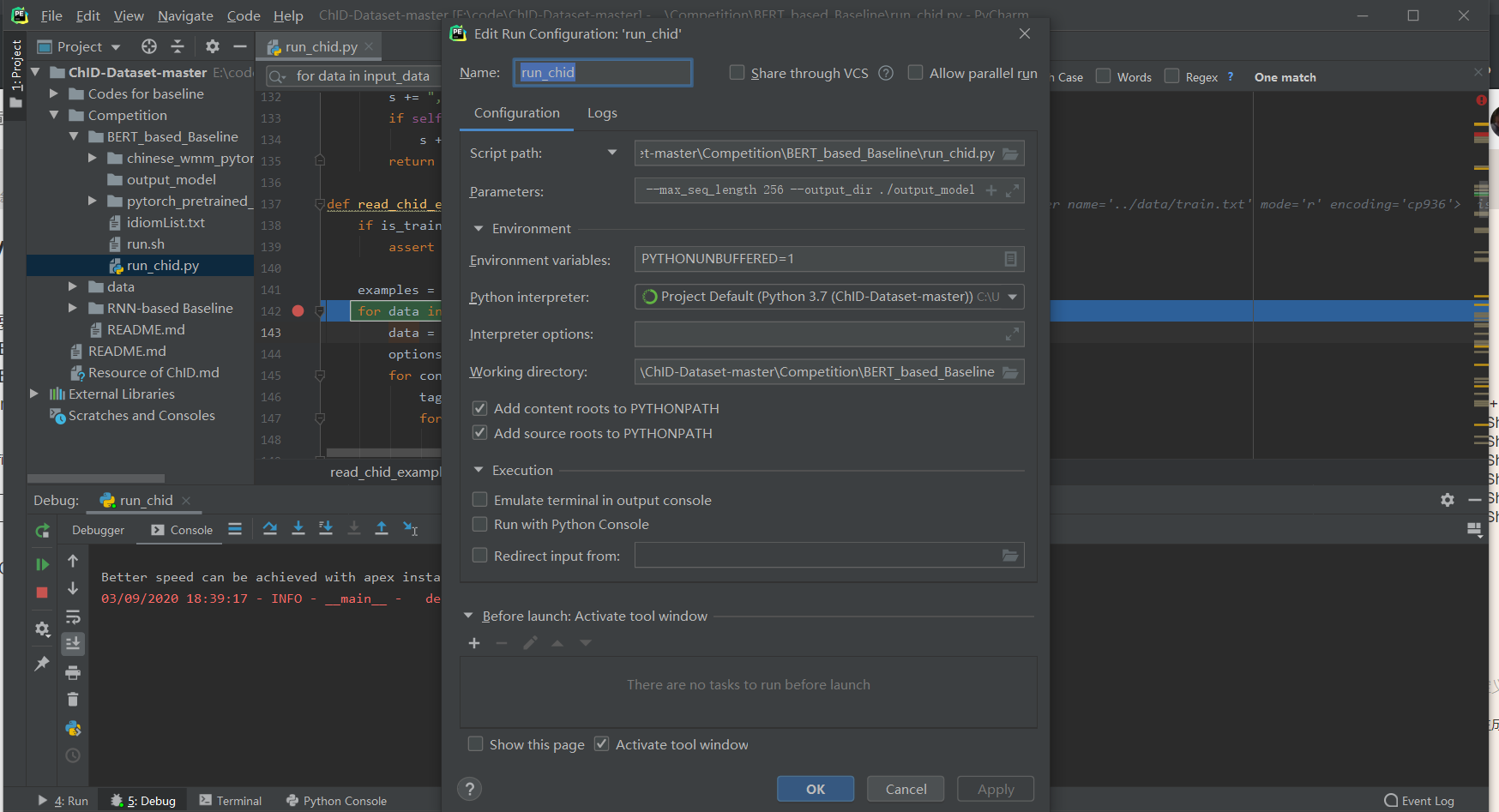Click the Step Over icon

(270, 529)
